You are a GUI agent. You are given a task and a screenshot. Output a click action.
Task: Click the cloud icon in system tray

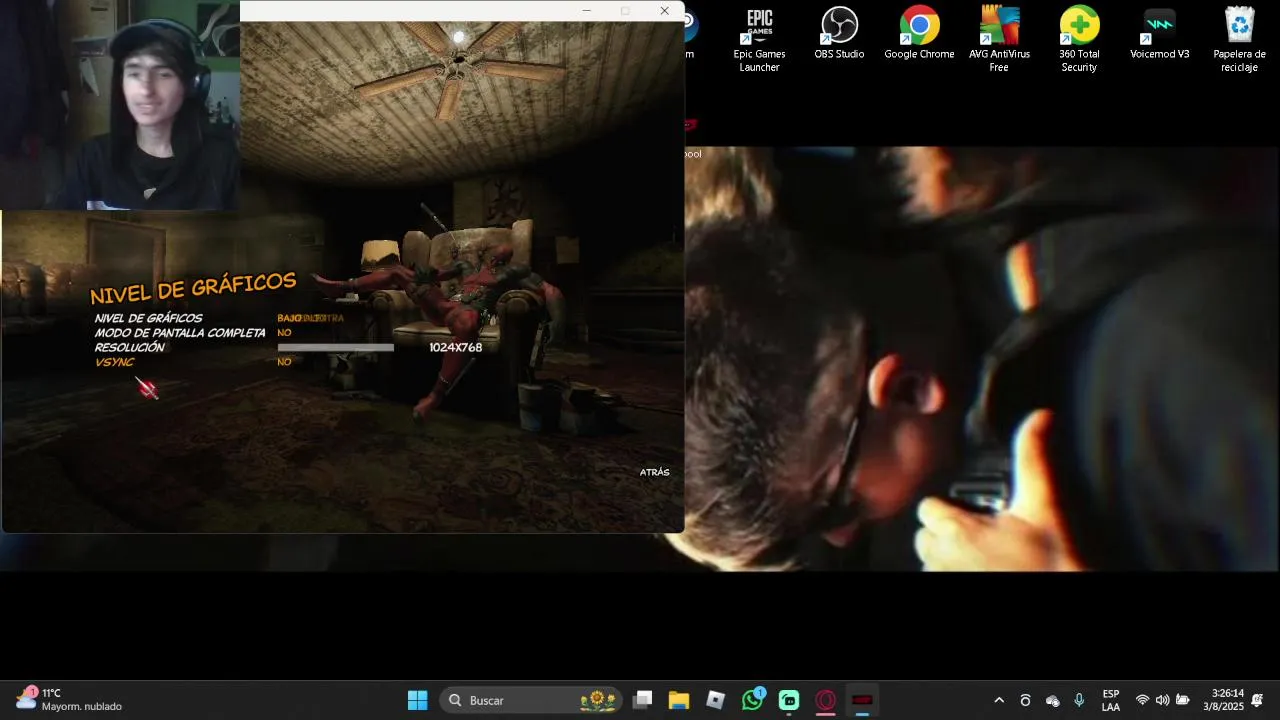1052,700
